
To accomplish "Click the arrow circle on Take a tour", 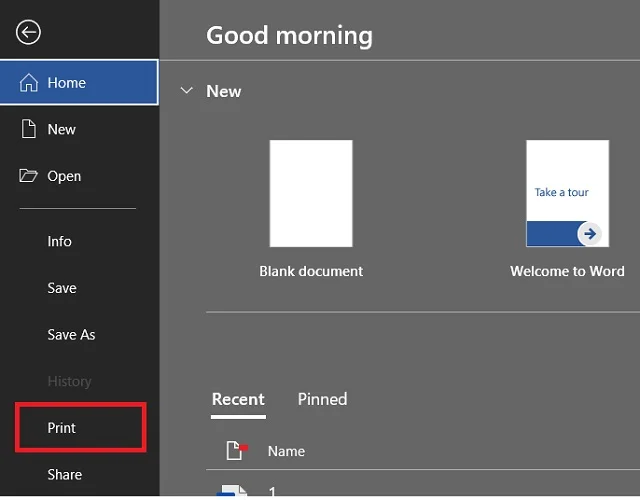I will (x=589, y=234).
